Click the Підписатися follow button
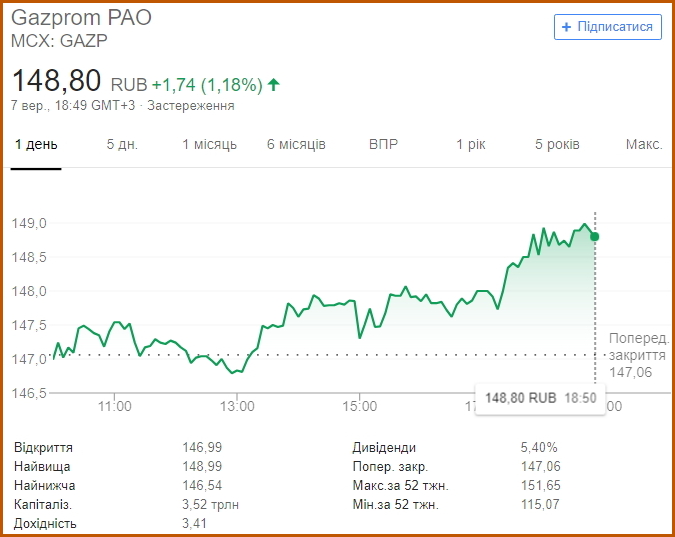The height and width of the screenshot is (537, 675). [x=607, y=27]
